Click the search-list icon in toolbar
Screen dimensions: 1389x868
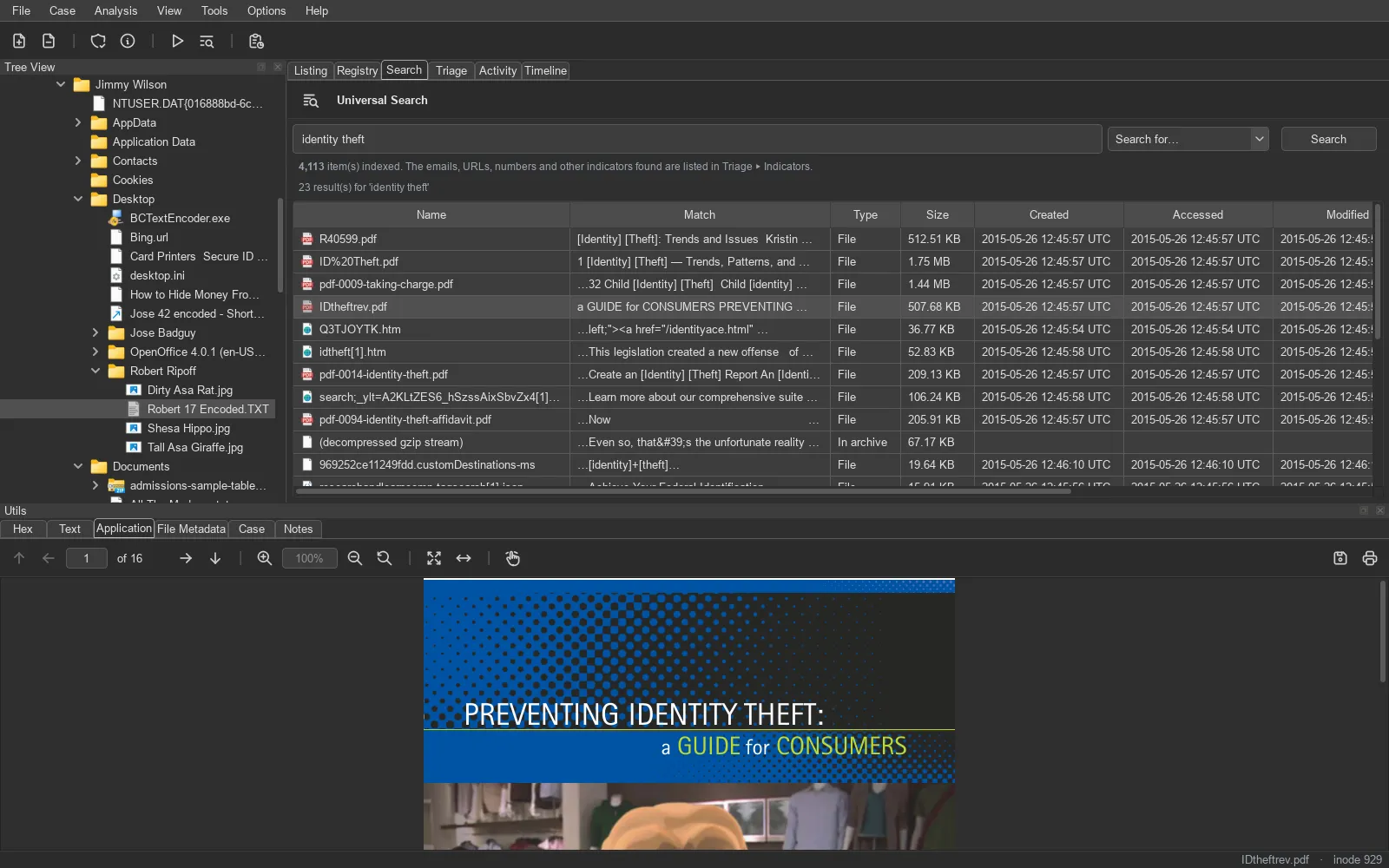point(207,41)
